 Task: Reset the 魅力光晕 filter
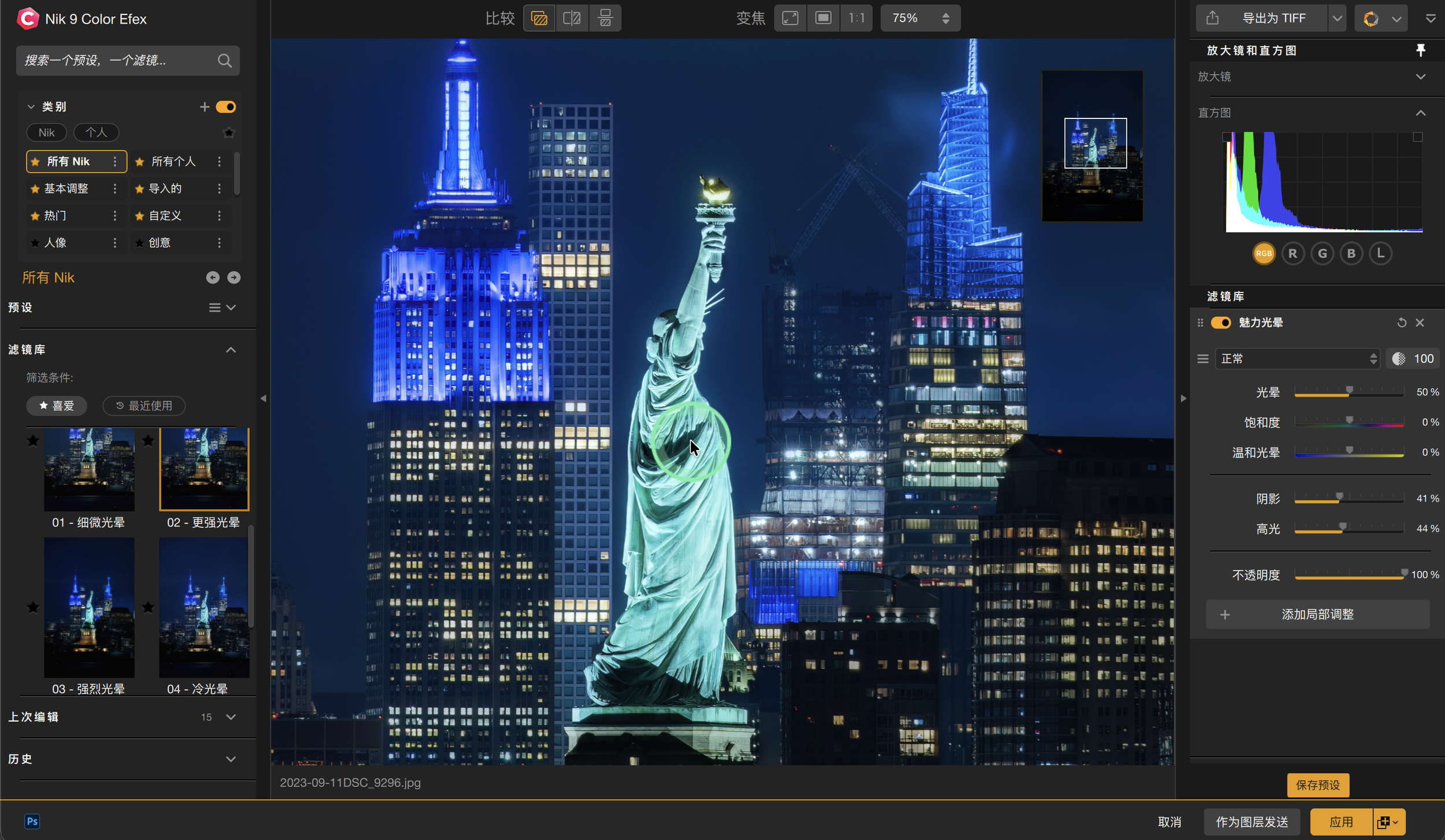tap(1402, 322)
